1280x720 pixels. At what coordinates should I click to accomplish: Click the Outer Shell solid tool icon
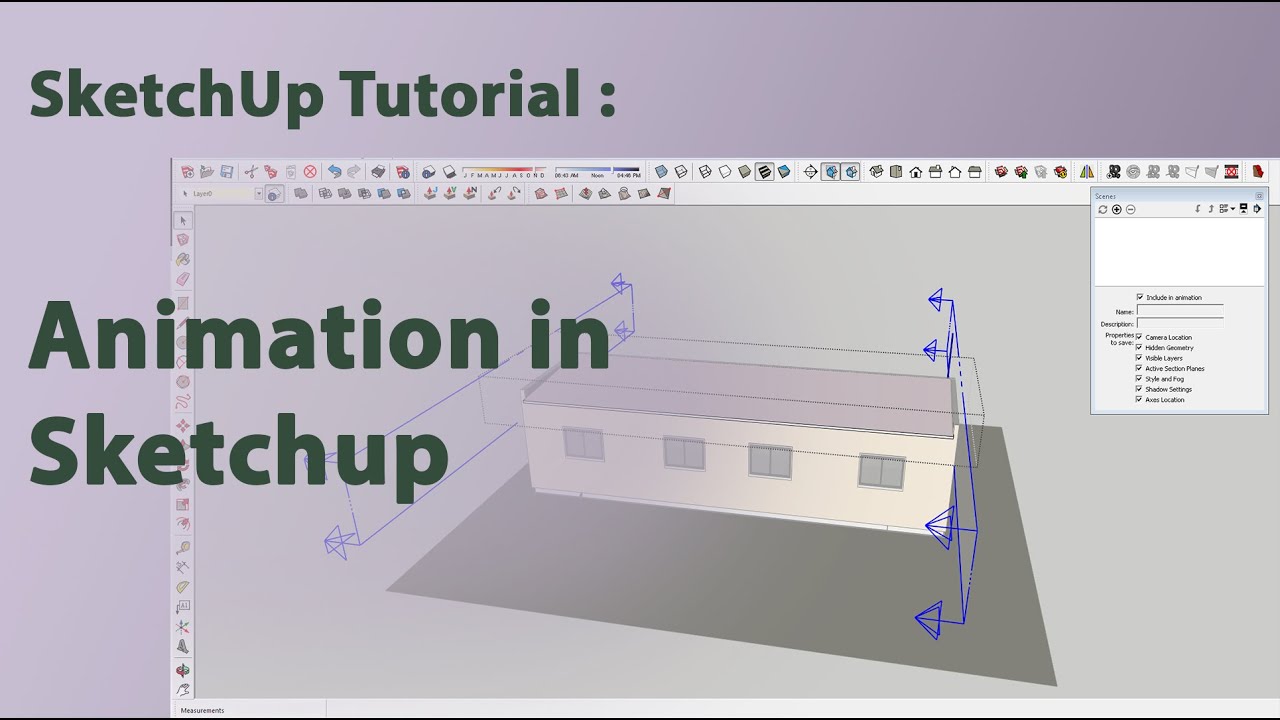click(x=301, y=194)
